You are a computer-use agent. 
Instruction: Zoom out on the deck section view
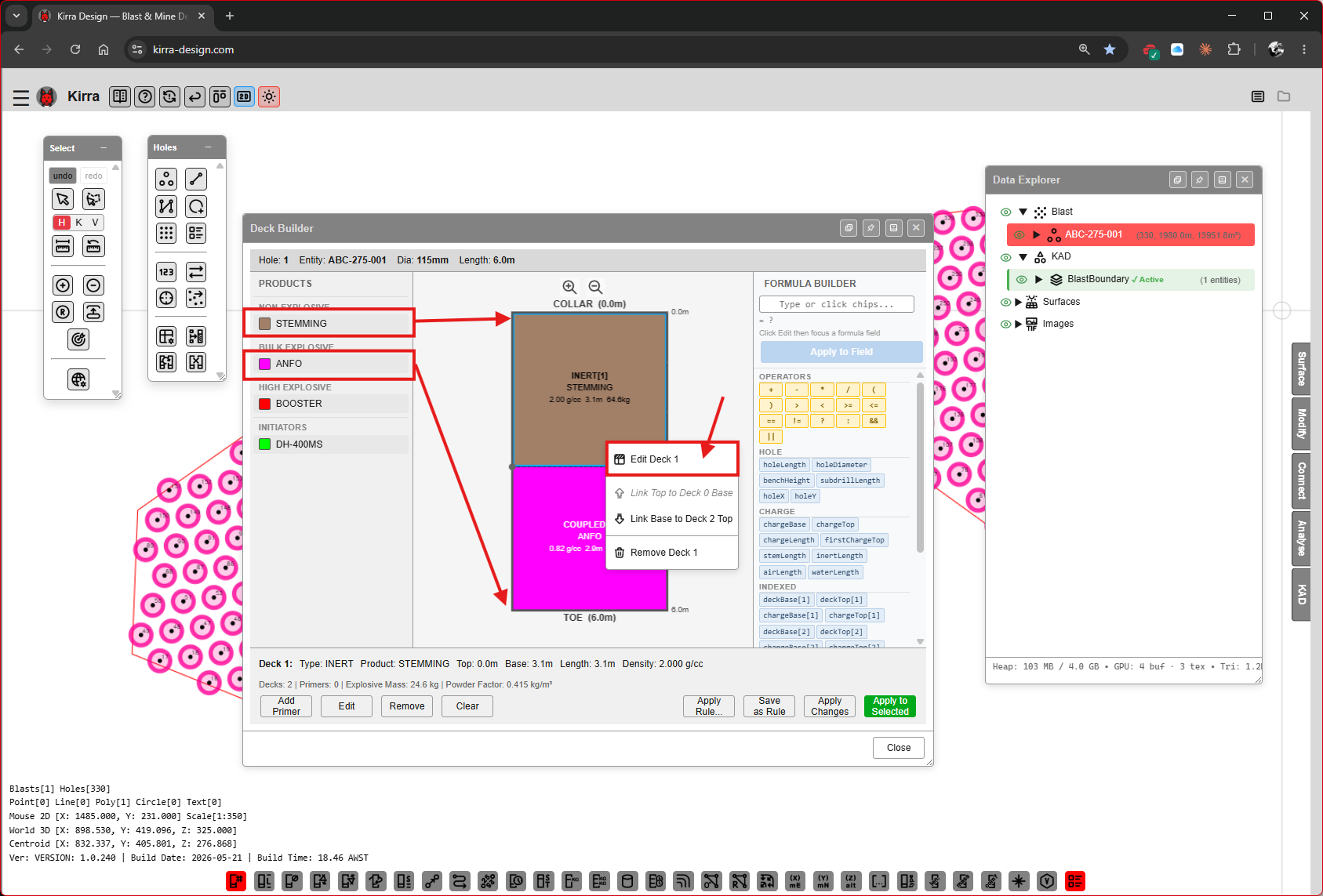coord(596,287)
